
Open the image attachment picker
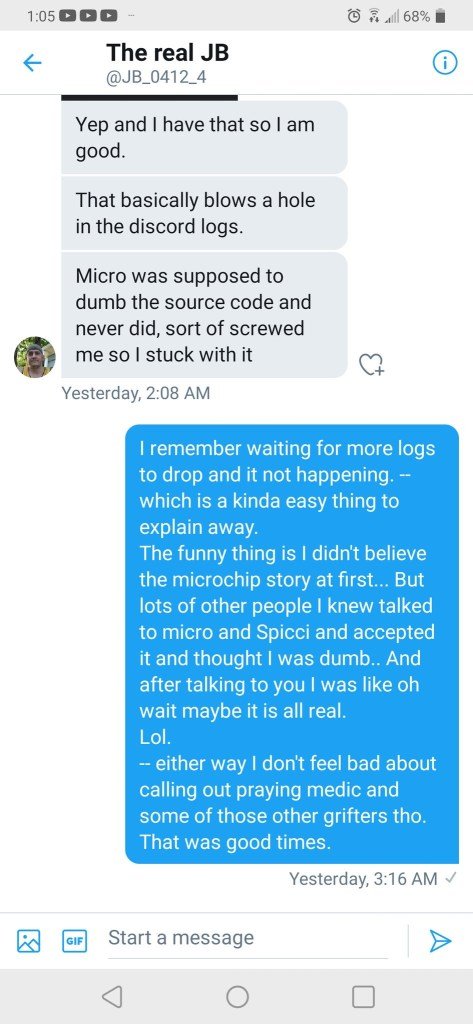coord(28,941)
